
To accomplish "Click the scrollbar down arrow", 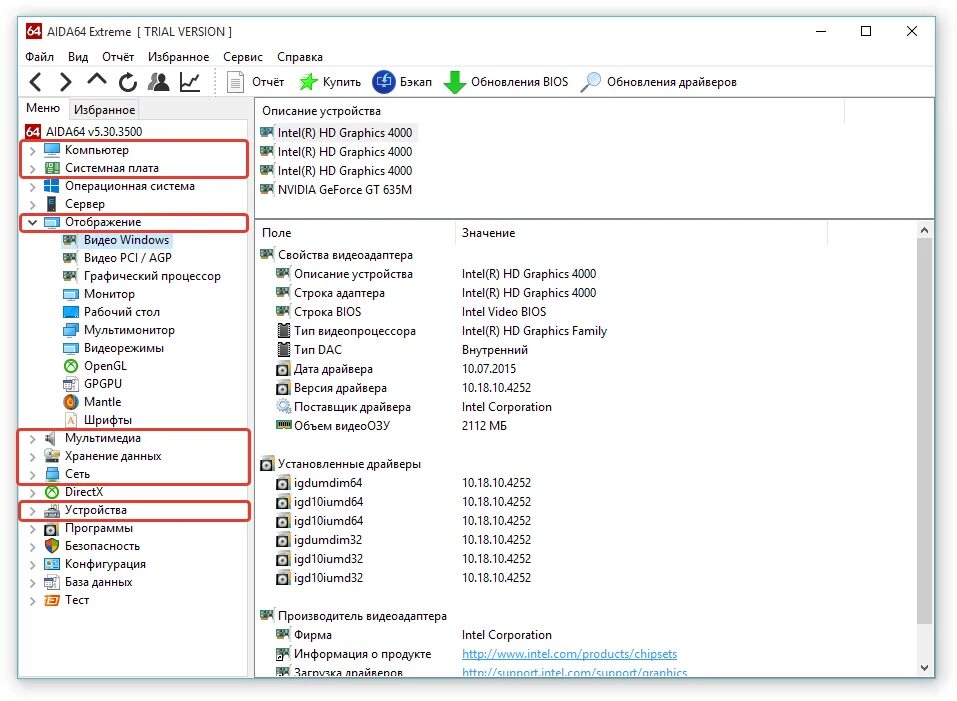I will (x=924, y=668).
